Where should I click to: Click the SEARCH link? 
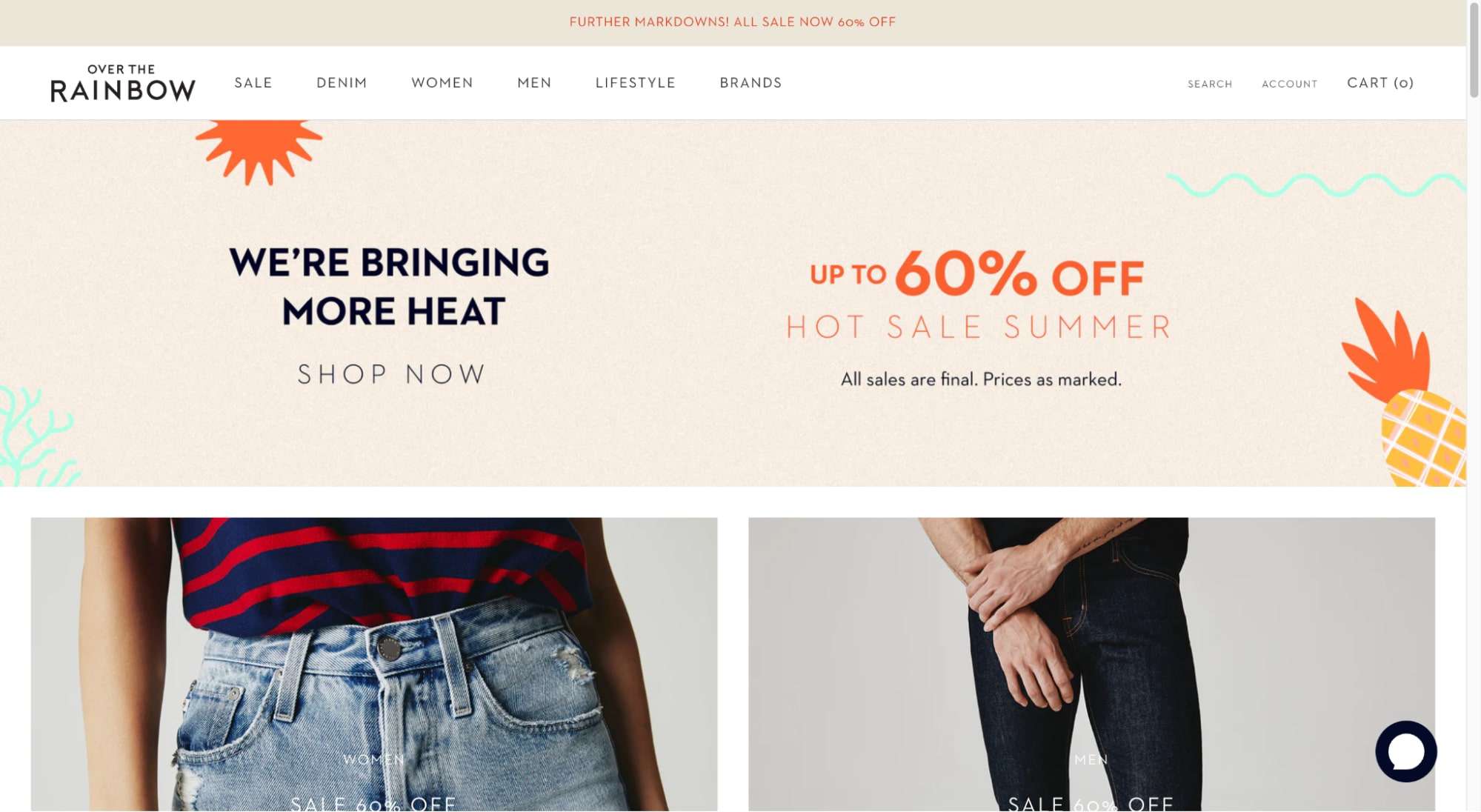(x=1210, y=84)
